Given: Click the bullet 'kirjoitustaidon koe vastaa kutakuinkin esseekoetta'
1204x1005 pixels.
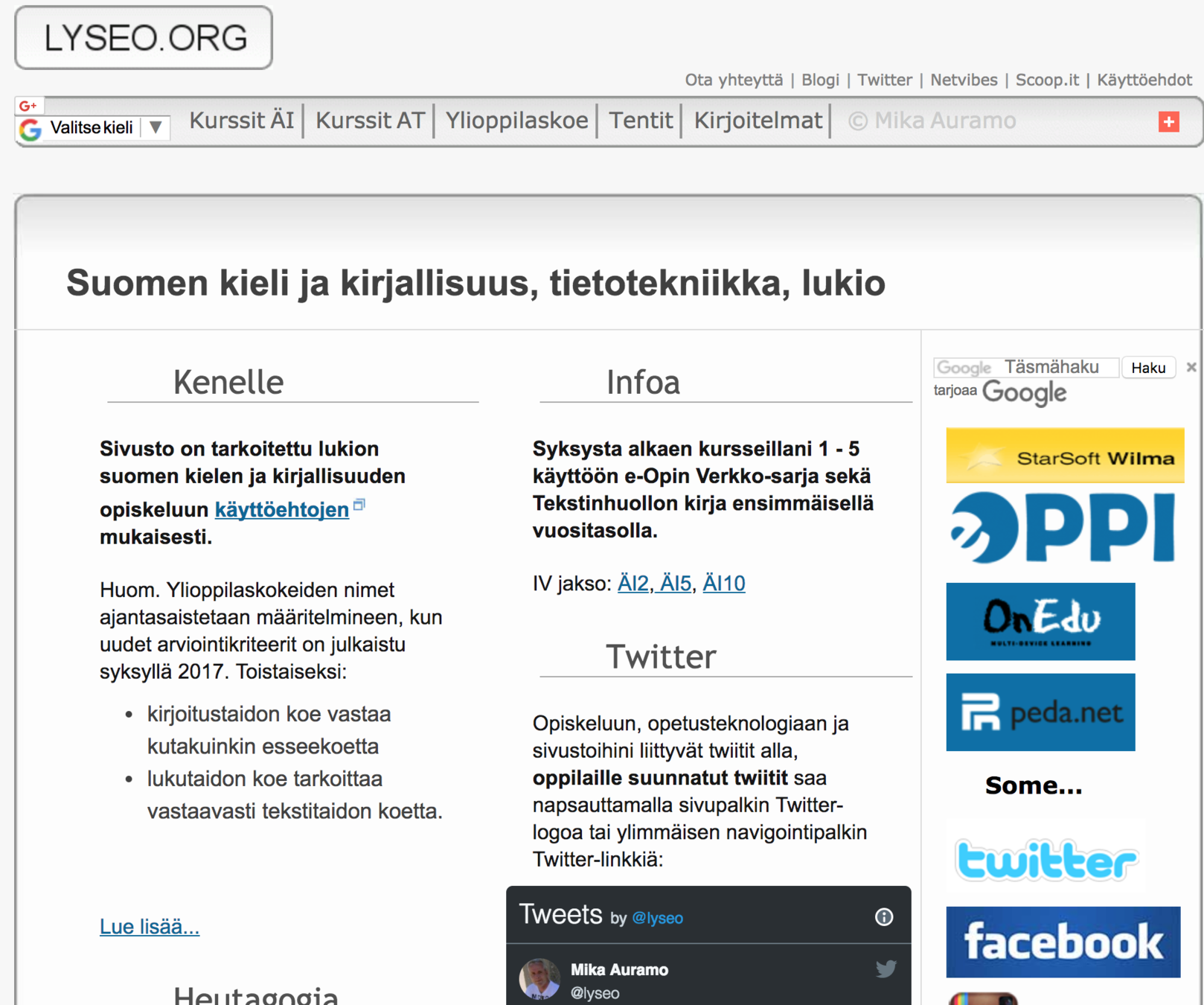Looking at the screenshot, I should tap(269, 730).
